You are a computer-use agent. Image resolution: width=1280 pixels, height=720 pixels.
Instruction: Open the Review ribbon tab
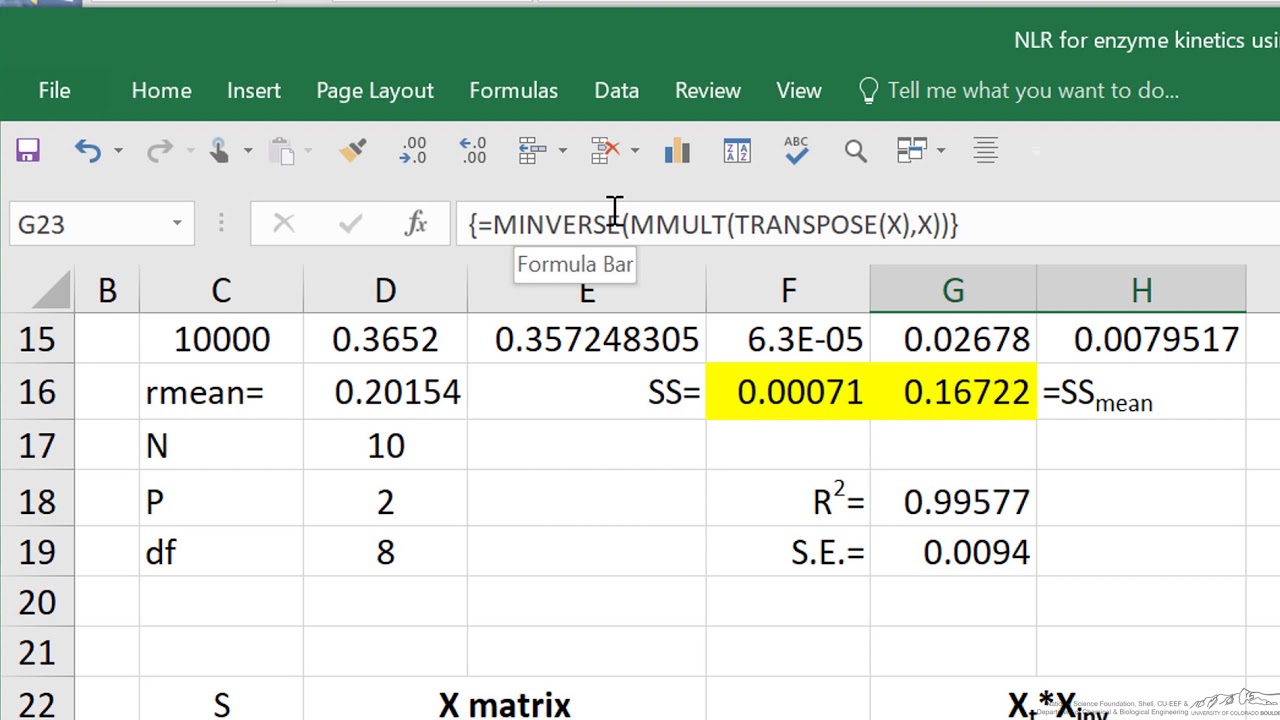pos(707,91)
